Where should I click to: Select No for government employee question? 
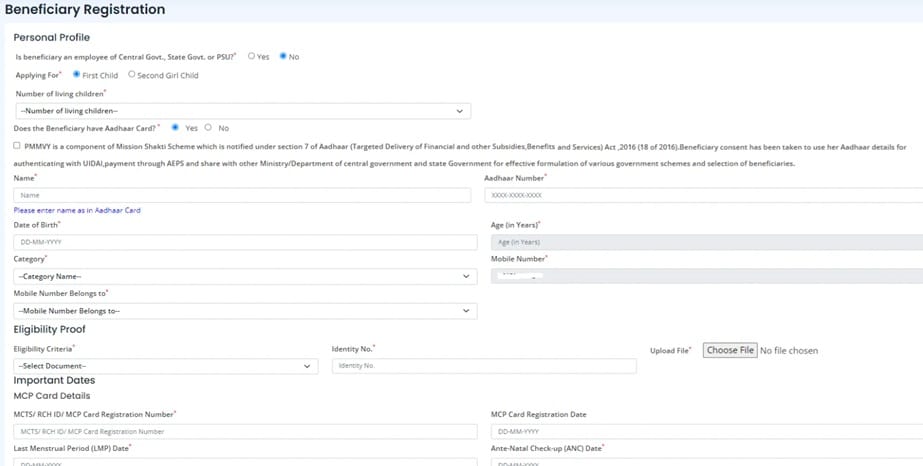283,56
